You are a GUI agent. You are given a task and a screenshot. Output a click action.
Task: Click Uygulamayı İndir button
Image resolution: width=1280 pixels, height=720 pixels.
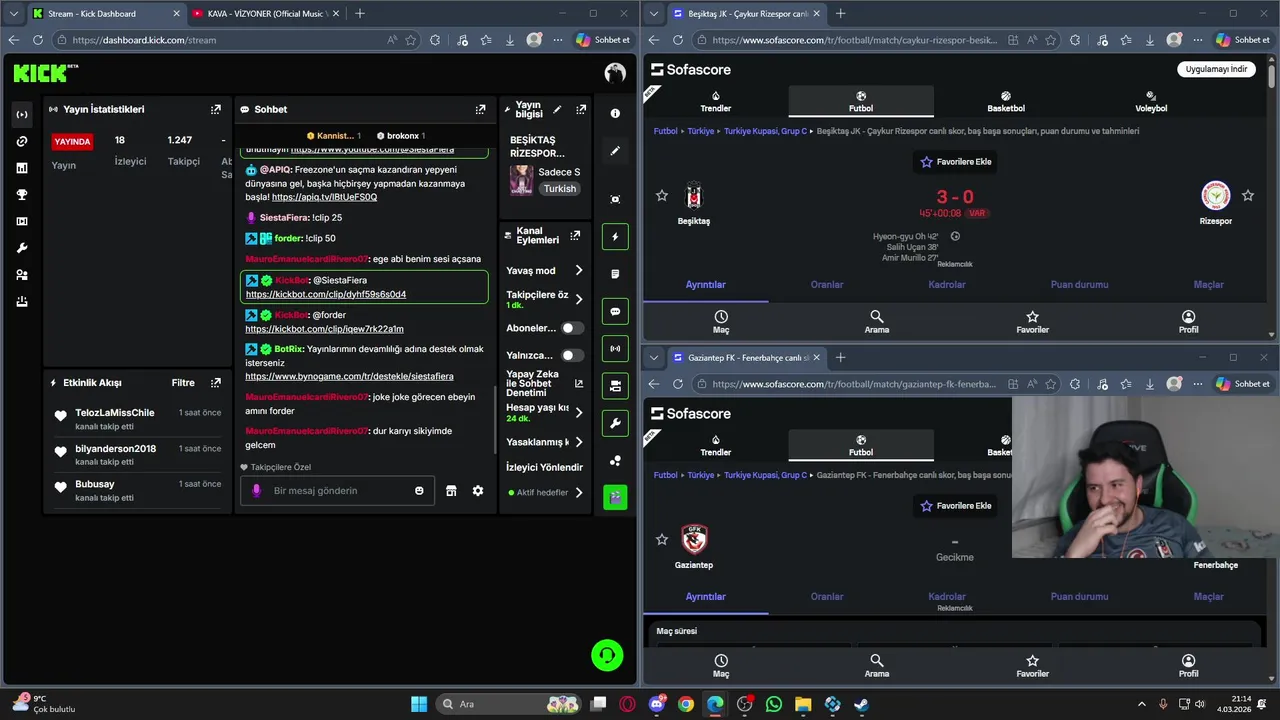(x=1216, y=69)
